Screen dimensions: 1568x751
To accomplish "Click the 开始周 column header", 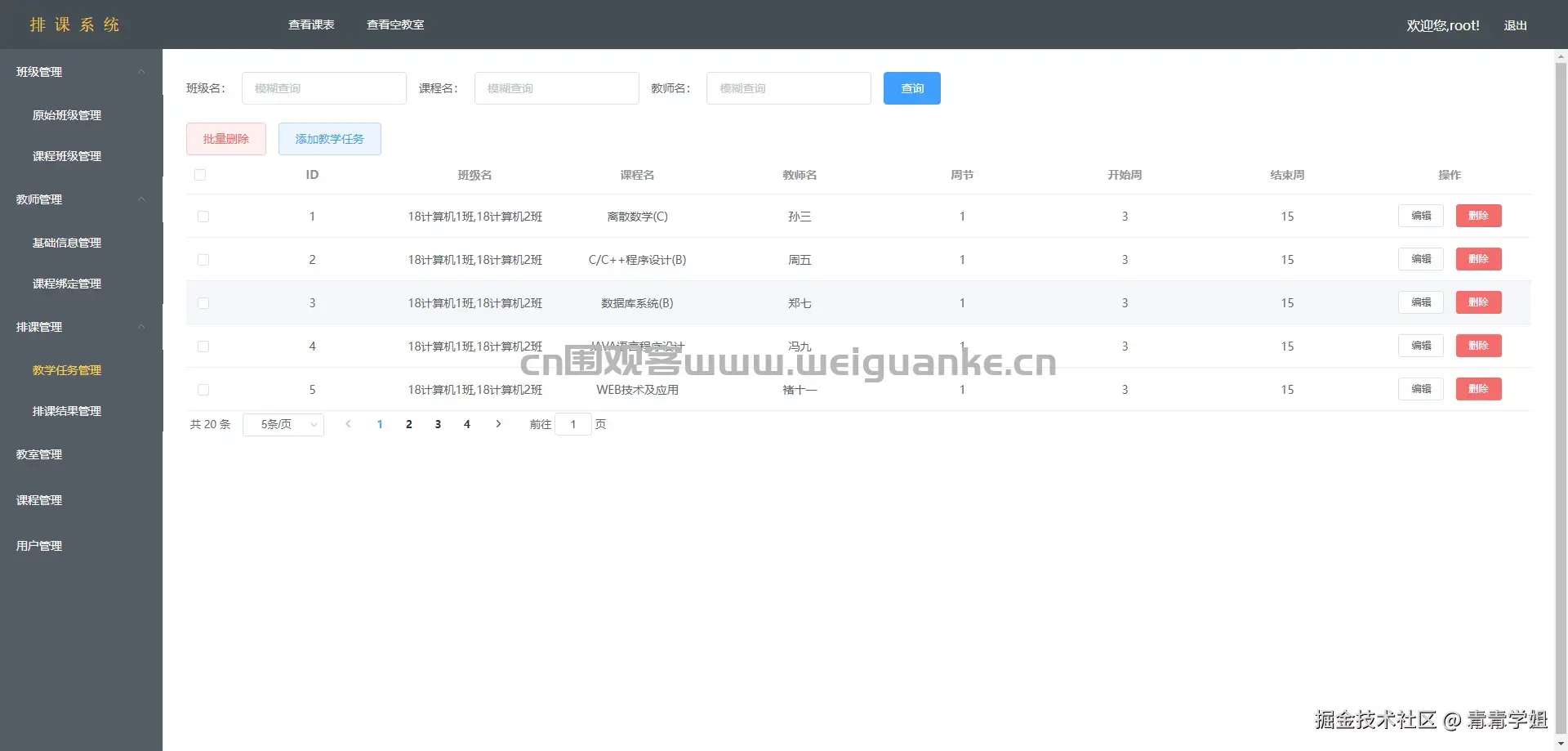I will pyautogui.click(x=1125, y=175).
